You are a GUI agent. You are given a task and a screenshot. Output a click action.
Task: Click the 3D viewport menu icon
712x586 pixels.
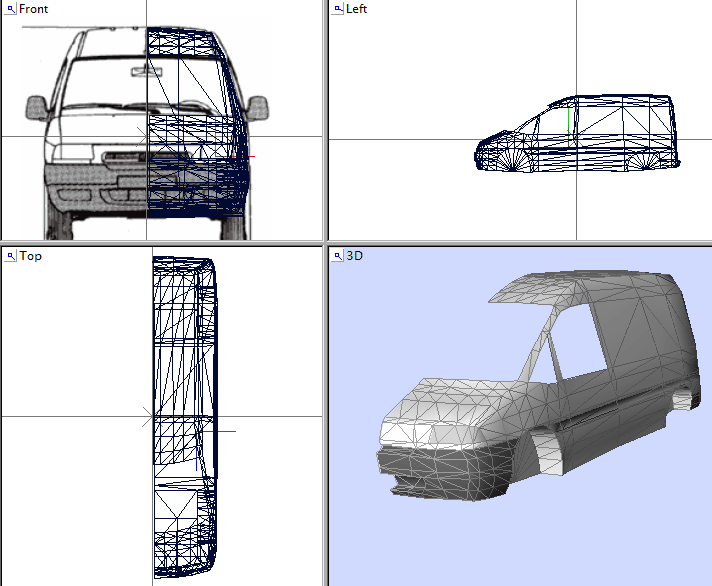point(337,256)
